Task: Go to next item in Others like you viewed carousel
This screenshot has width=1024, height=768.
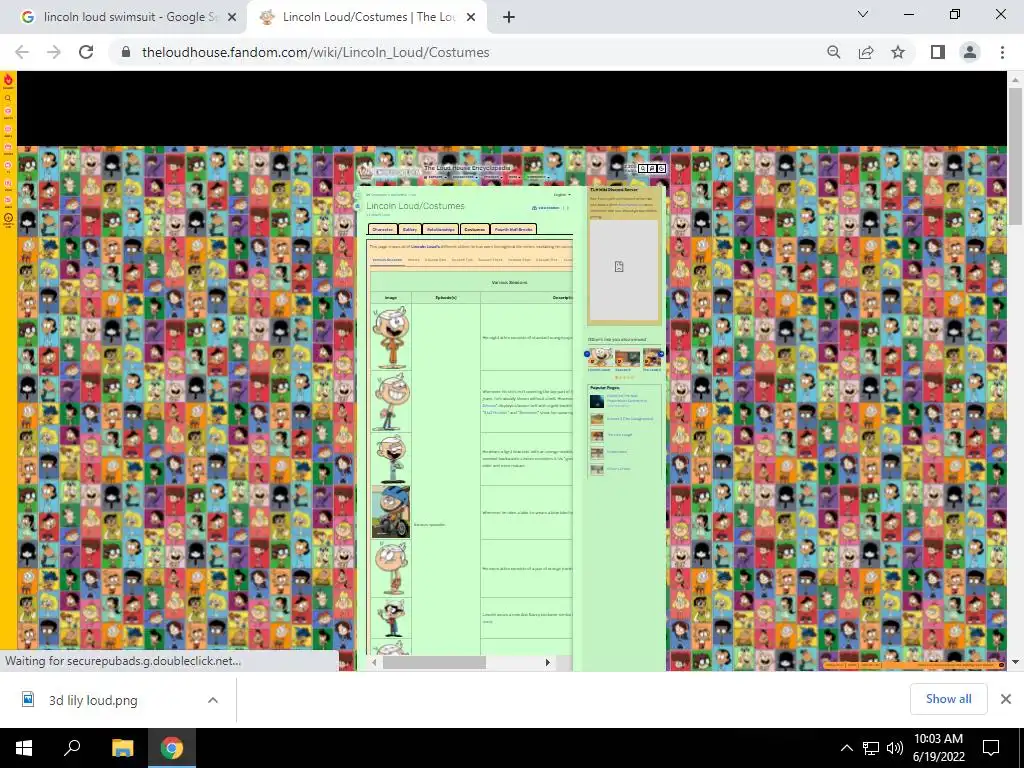Action: [x=661, y=353]
